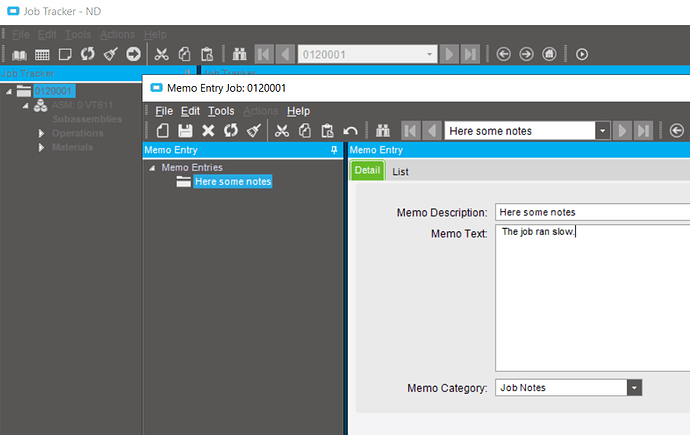
Task: Delete the memo with the X icon
Action: pos(208,131)
